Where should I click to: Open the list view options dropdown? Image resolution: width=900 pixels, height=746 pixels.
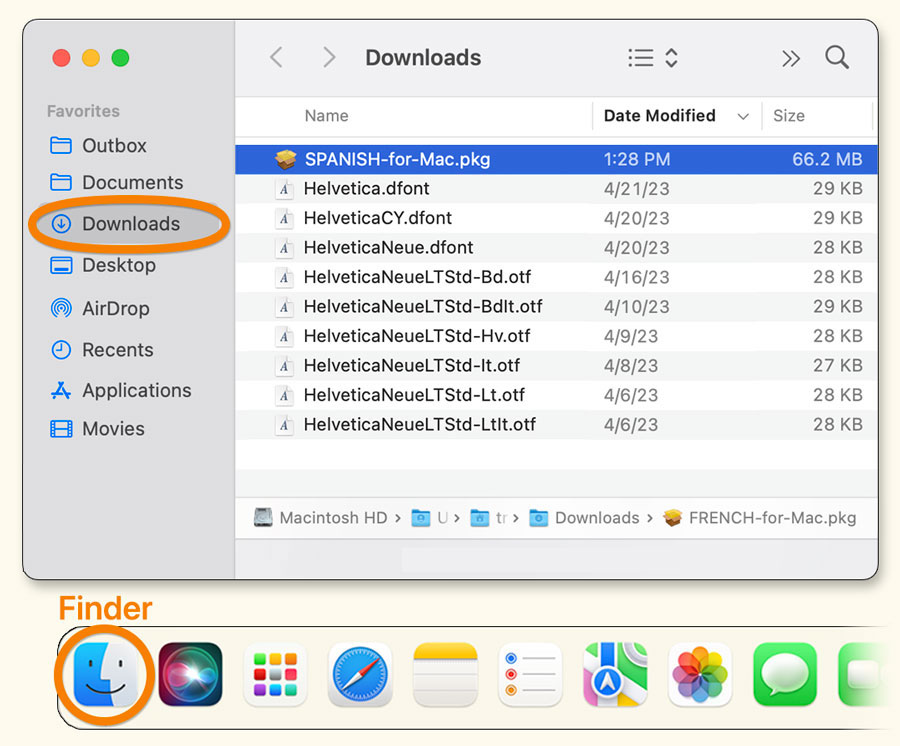point(653,58)
